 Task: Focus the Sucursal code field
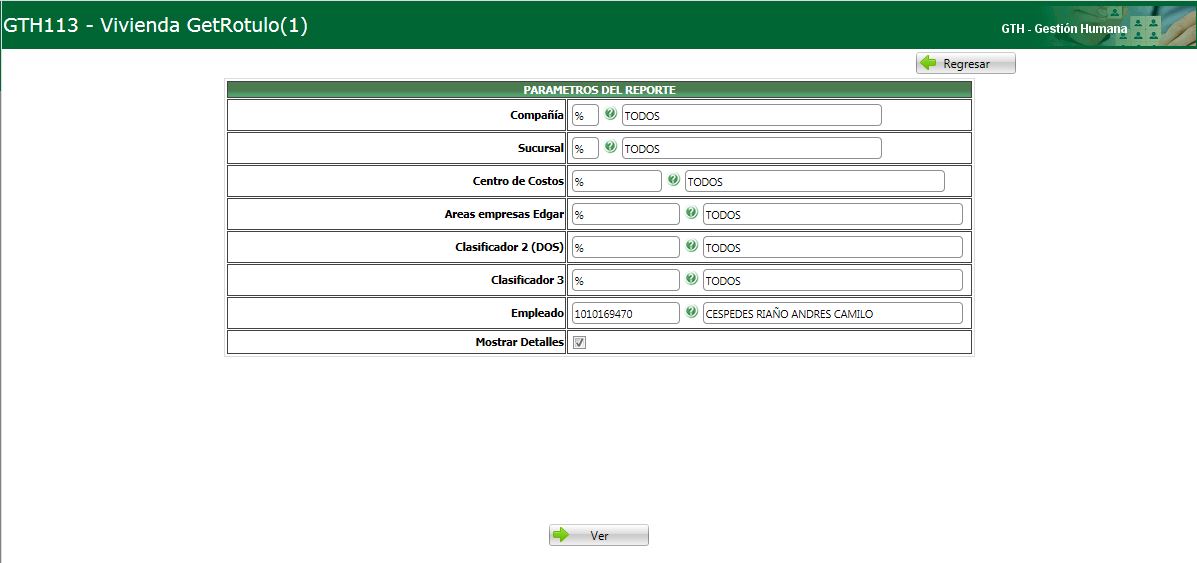[586, 148]
